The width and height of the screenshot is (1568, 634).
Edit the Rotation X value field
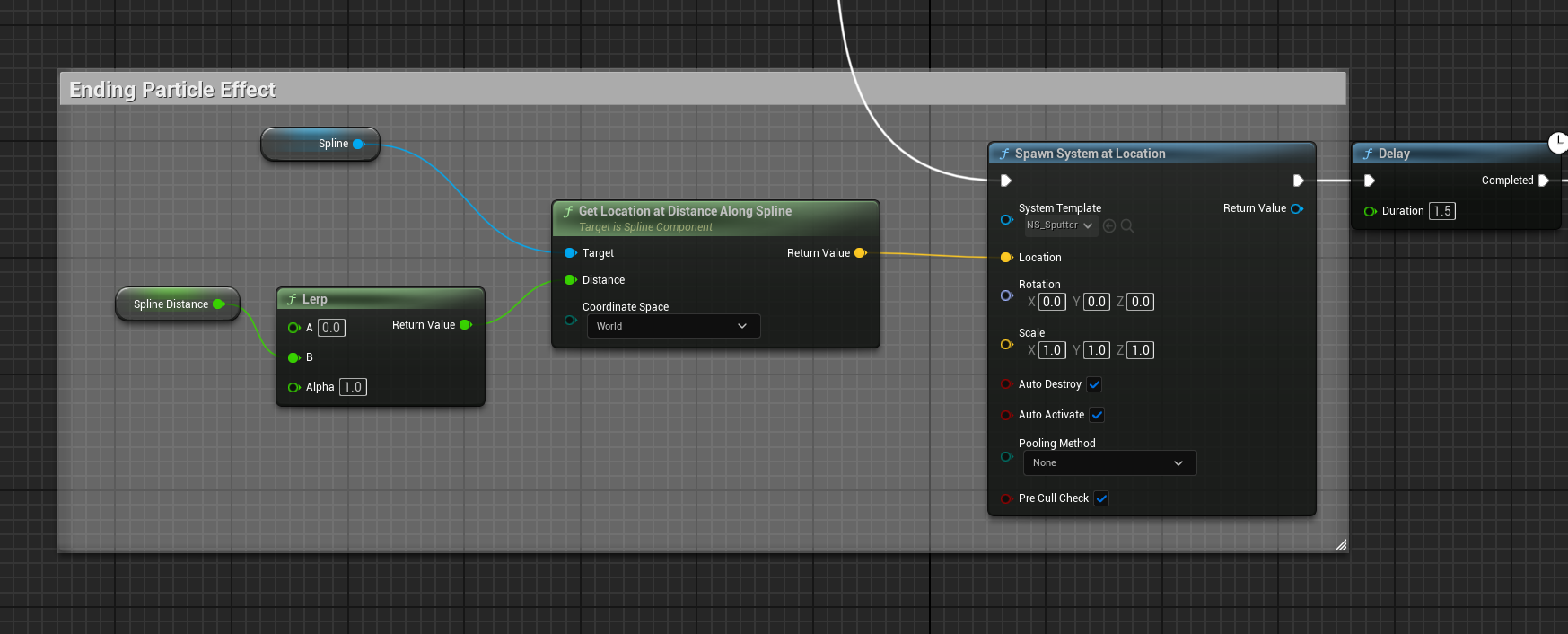[1052, 302]
